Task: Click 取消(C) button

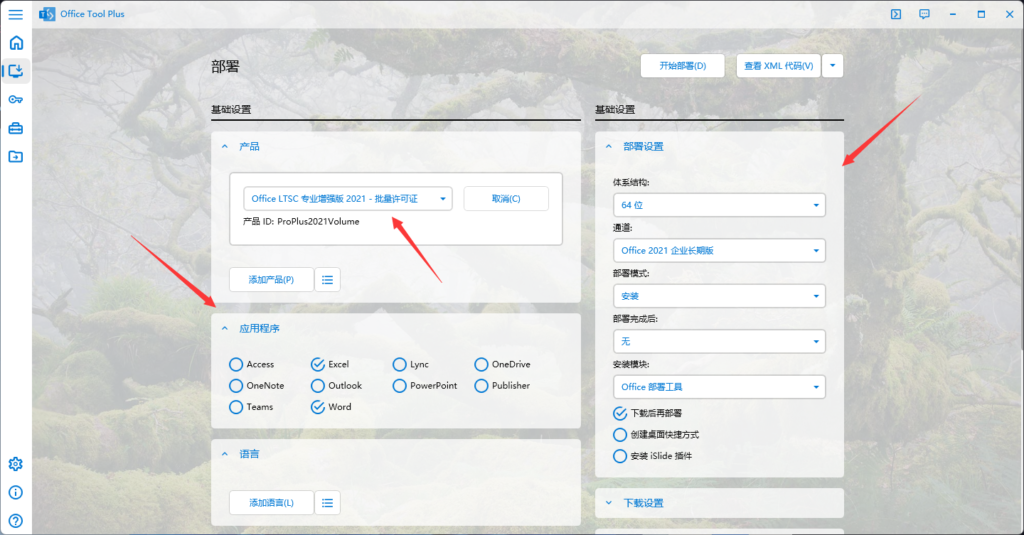Action: tap(506, 199)
